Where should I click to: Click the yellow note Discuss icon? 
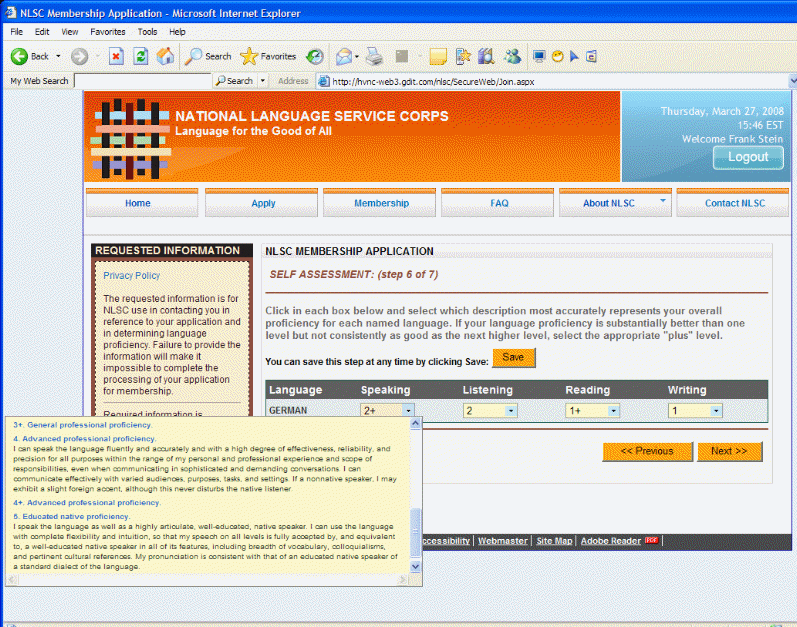click(x=438, y=56)
